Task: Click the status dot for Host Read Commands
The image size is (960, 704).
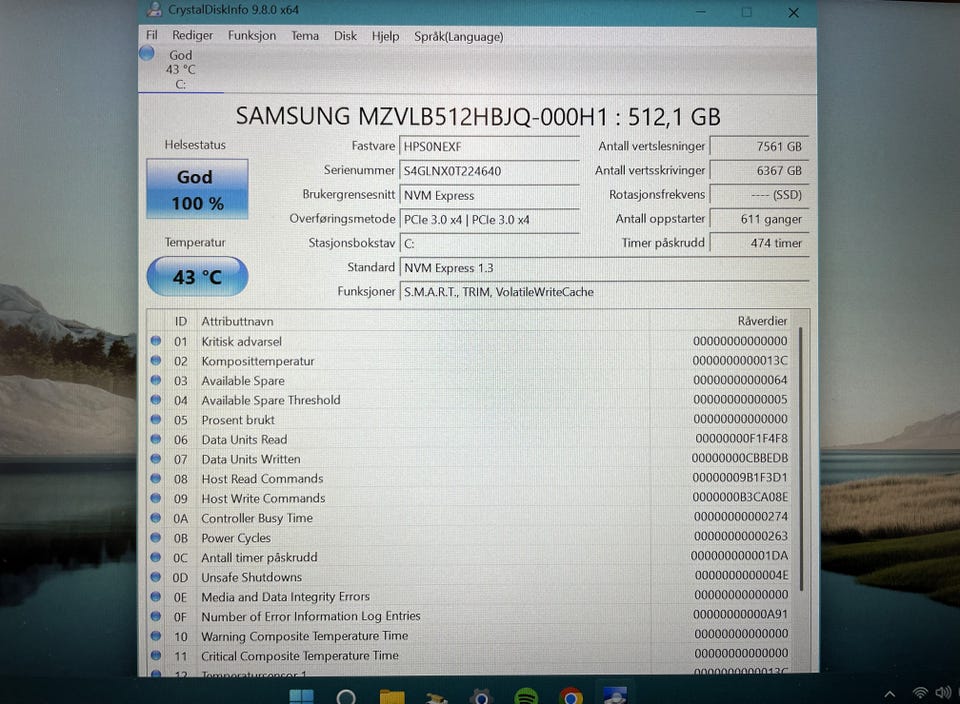Action: point(156,478)
